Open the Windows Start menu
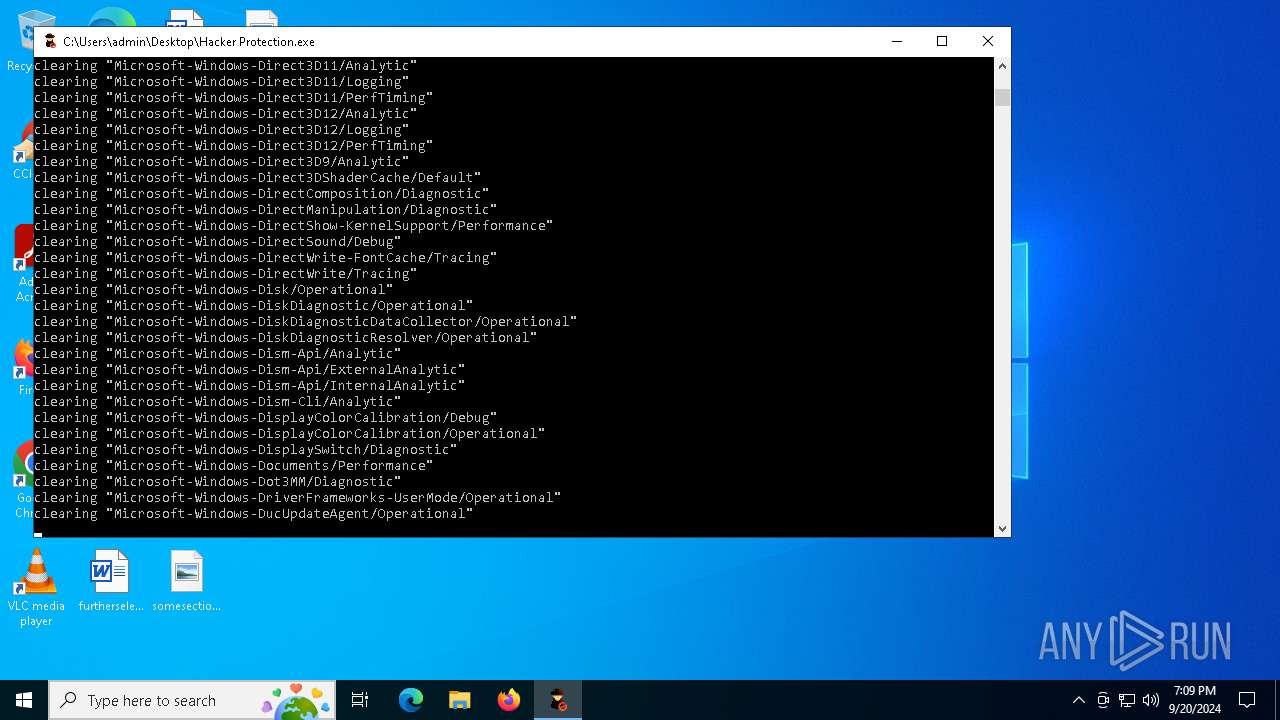The width and height of the screenshot is (1280, 720). point(24,700)
